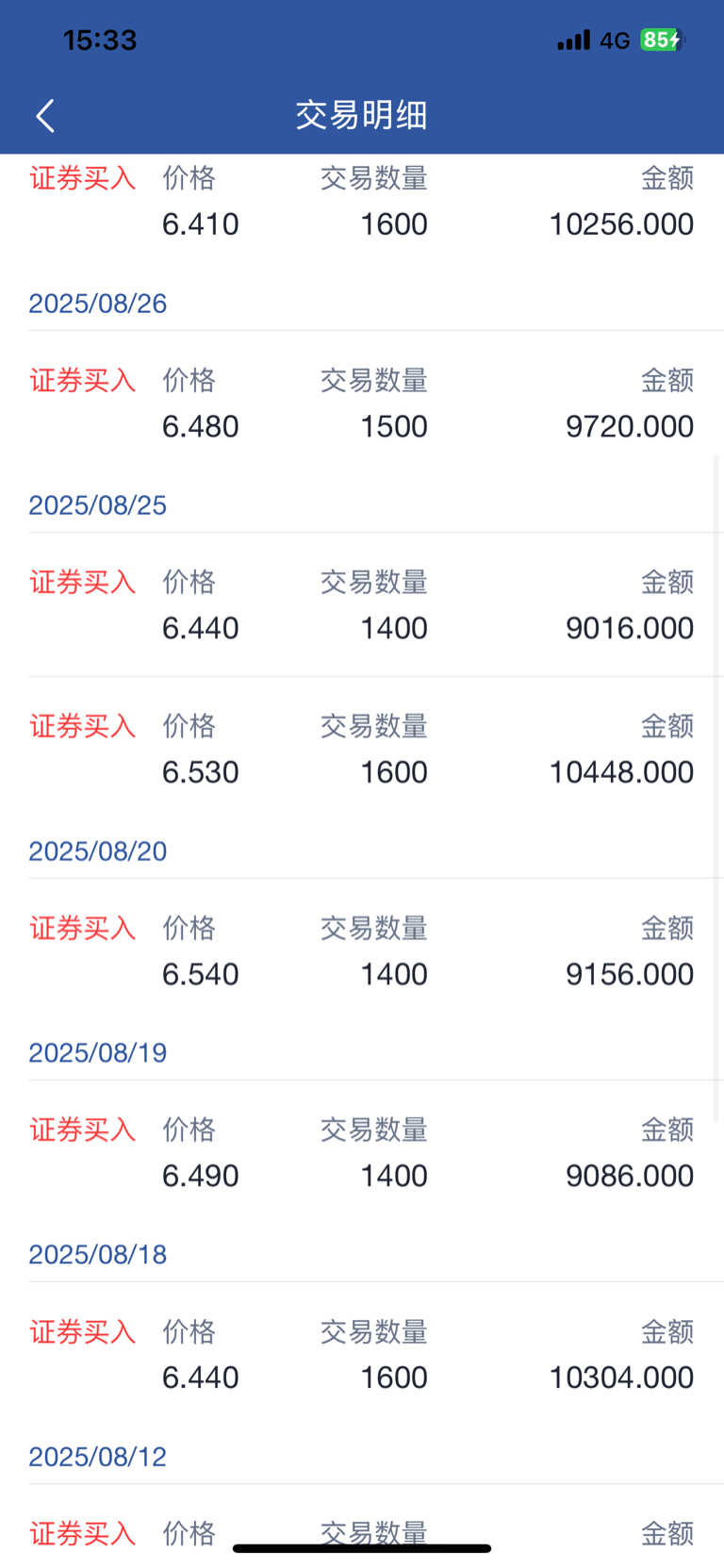
Task: Select the buy record priced 6.480
Action: (362, 404)
